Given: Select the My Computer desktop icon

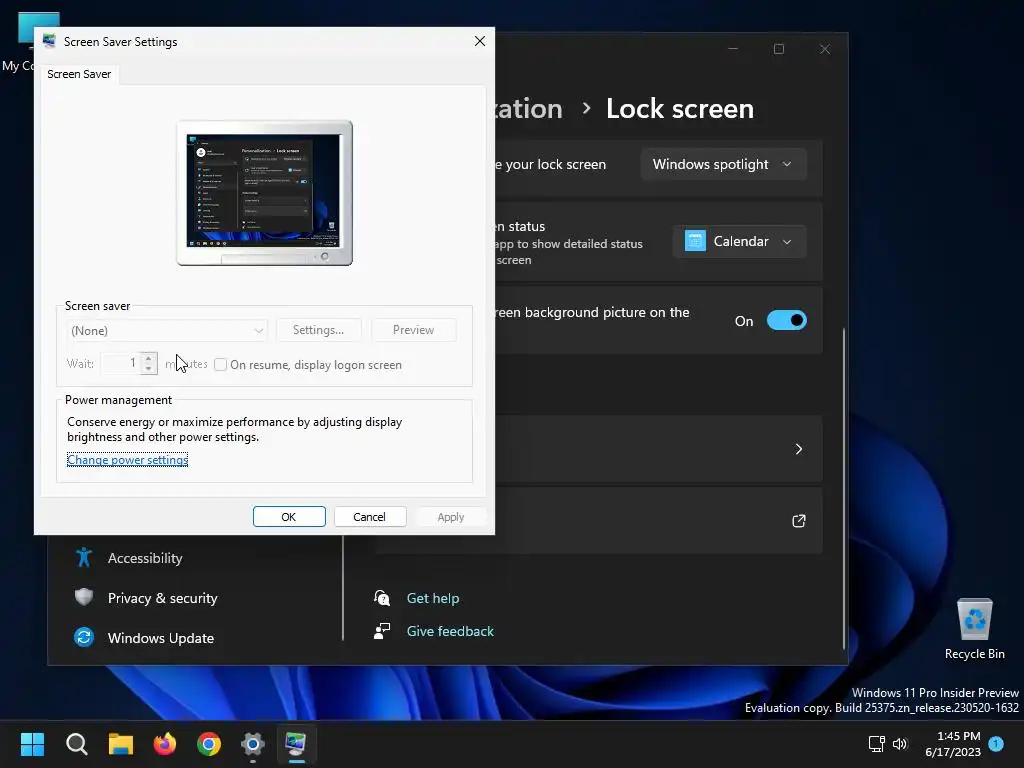Looking at the screenshot, I should 18,40.
